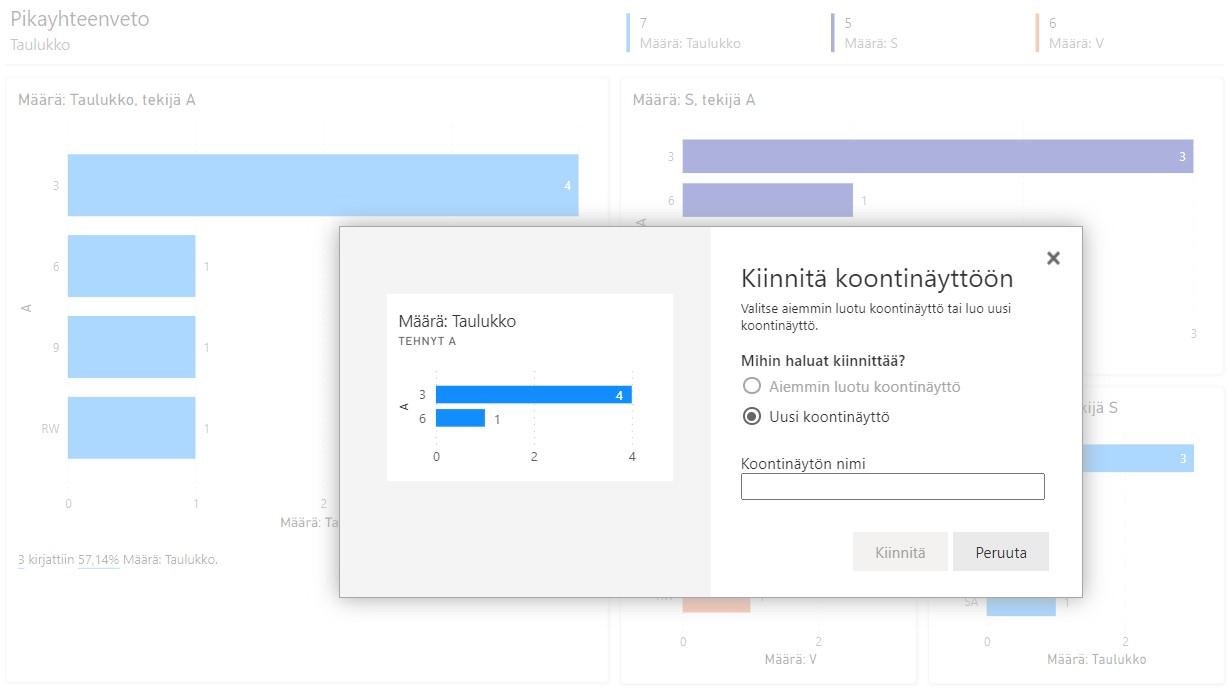Close the Kiinnitä koontinäyttöön dialog with X
The image size is (1232, 691).
pos(1053,258)
